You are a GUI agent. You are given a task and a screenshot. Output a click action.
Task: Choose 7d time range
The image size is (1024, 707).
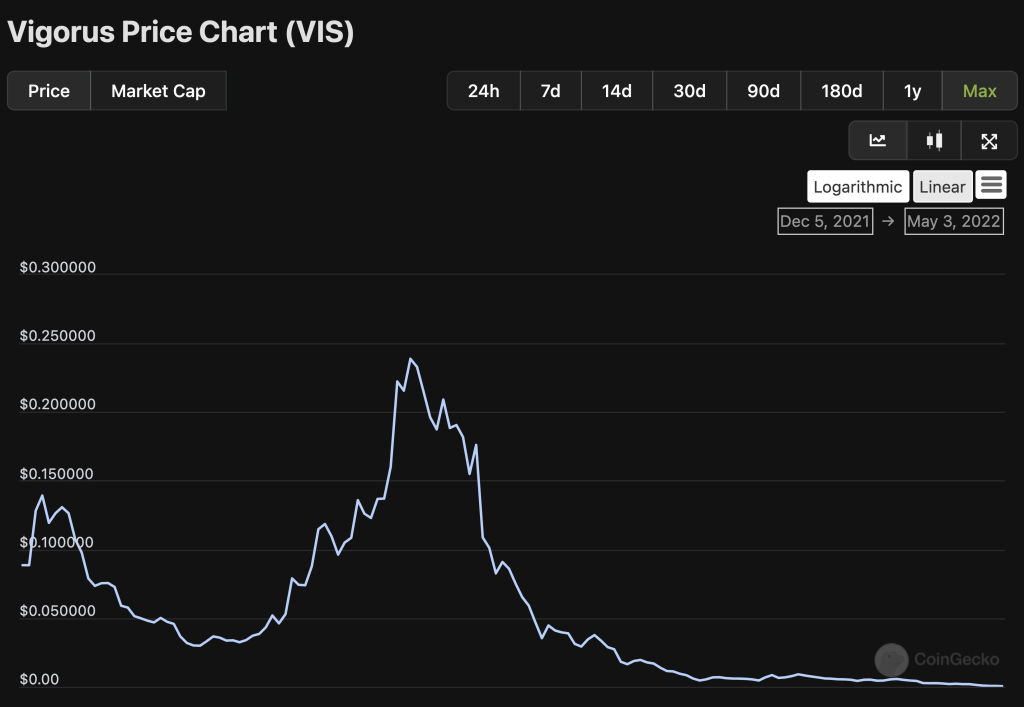point(551,91)
